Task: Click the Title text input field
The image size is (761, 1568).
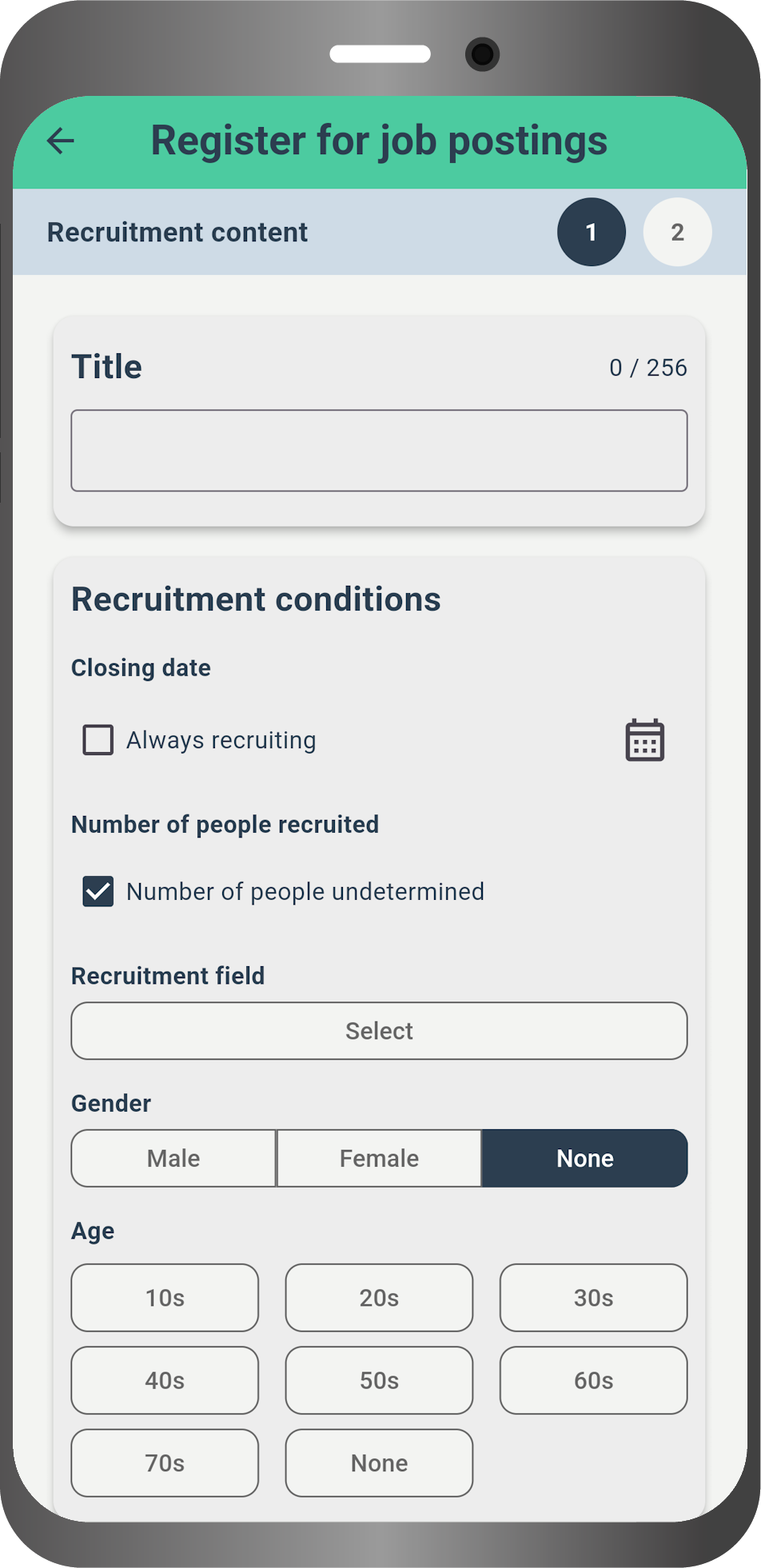Action: click(379, 451)
